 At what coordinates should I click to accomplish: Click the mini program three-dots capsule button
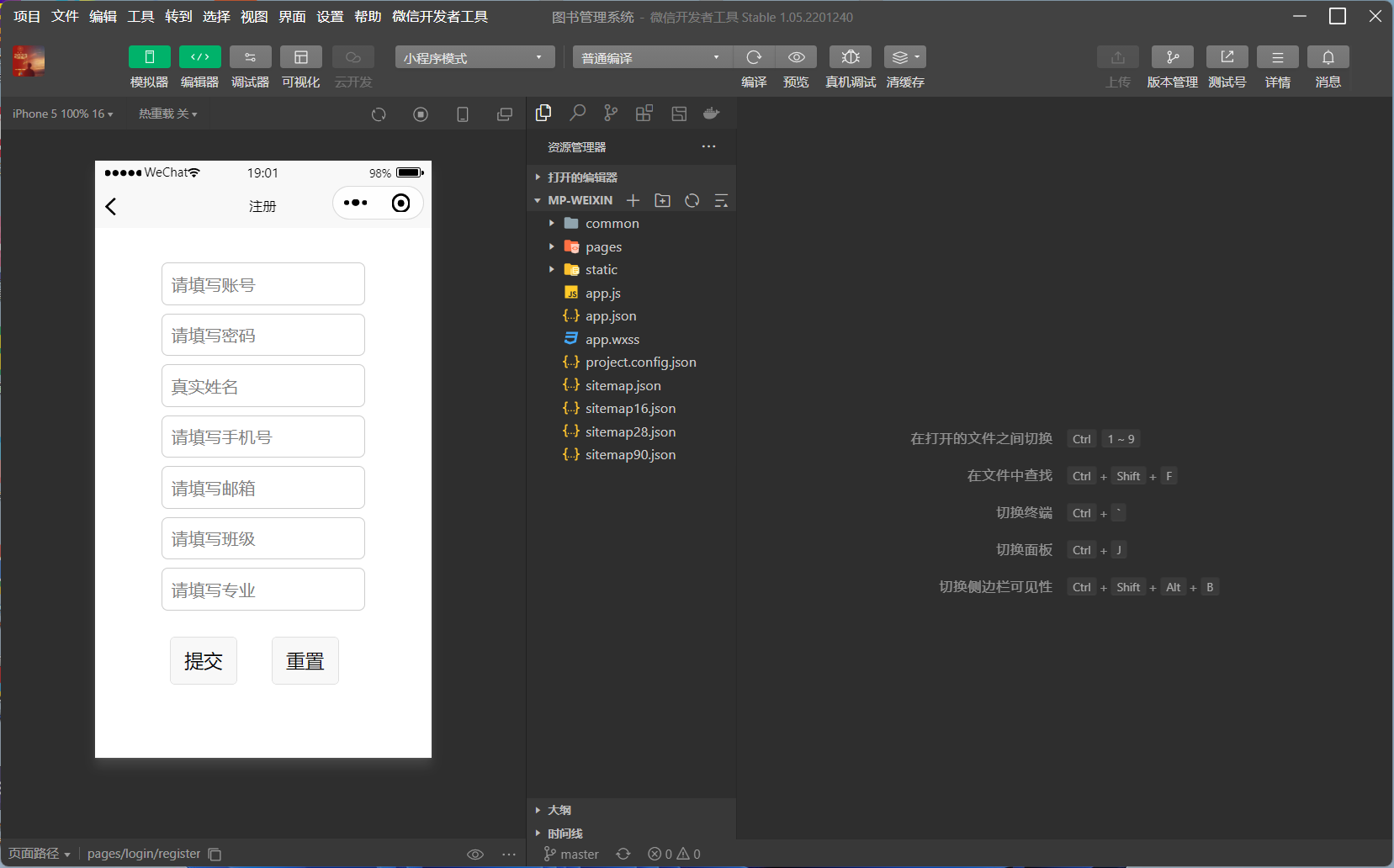(x=356, y=203)
